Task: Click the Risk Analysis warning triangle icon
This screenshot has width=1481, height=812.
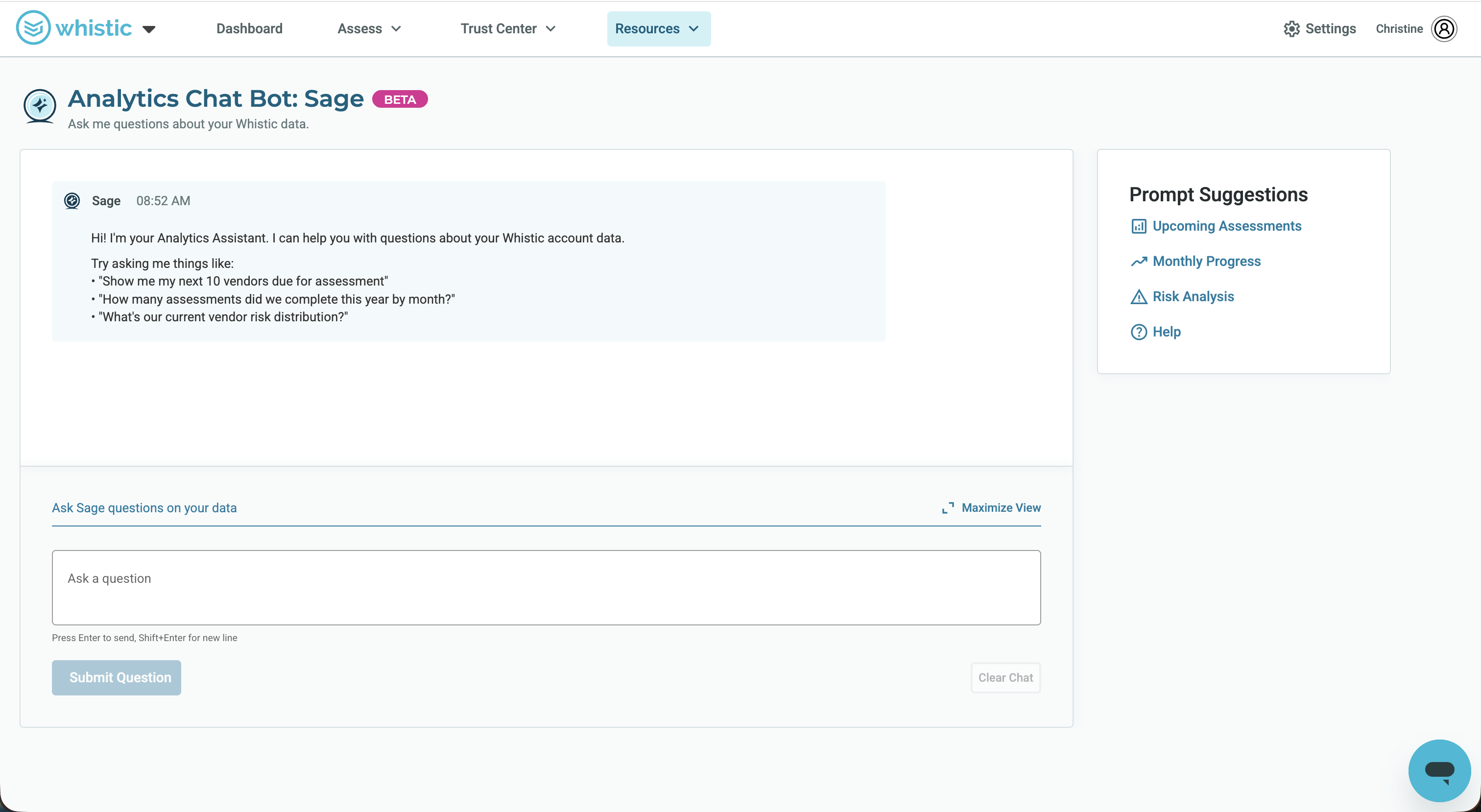Action: [1138, 297]
